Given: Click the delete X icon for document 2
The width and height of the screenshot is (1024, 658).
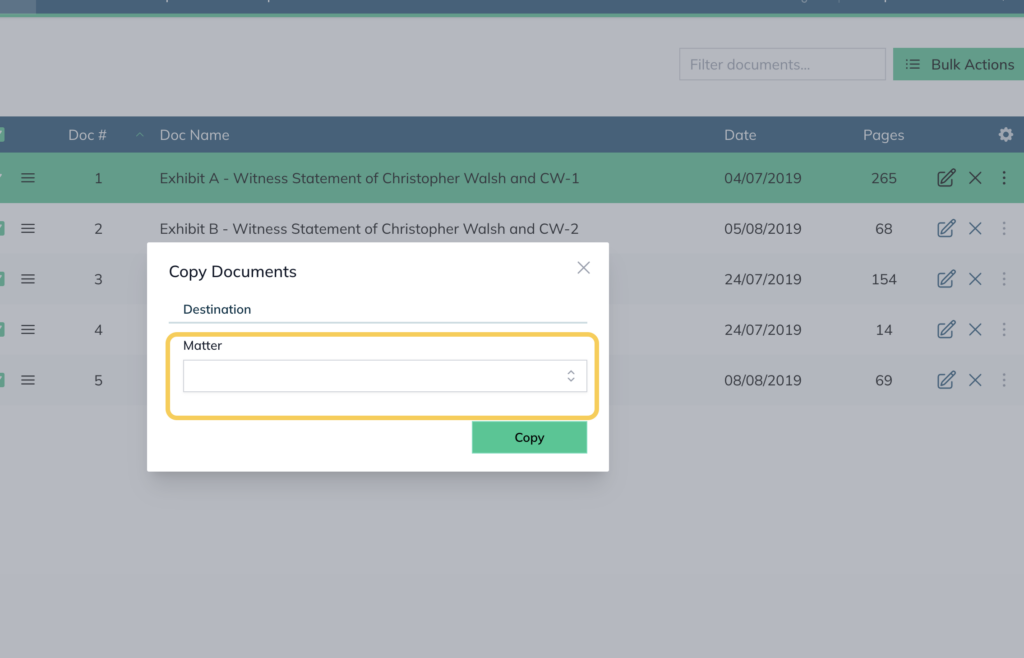Looking at the screenshot, I should point(975,228).
